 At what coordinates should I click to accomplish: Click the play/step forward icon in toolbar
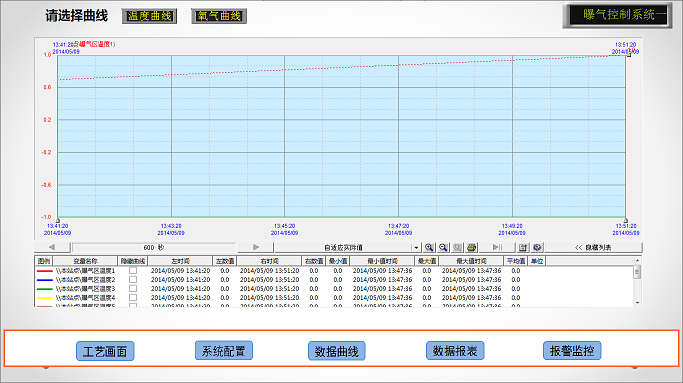[497, 247]
